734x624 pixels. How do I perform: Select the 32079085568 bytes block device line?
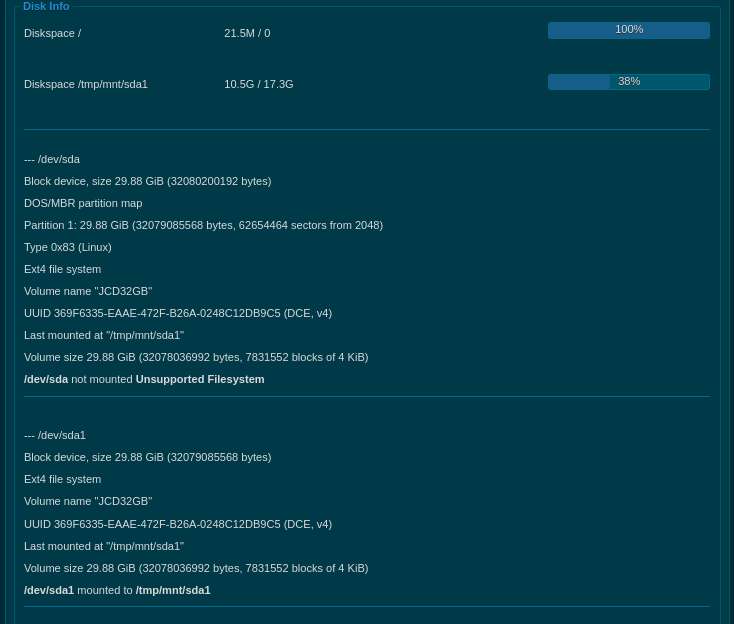click(x=147, y=457)
